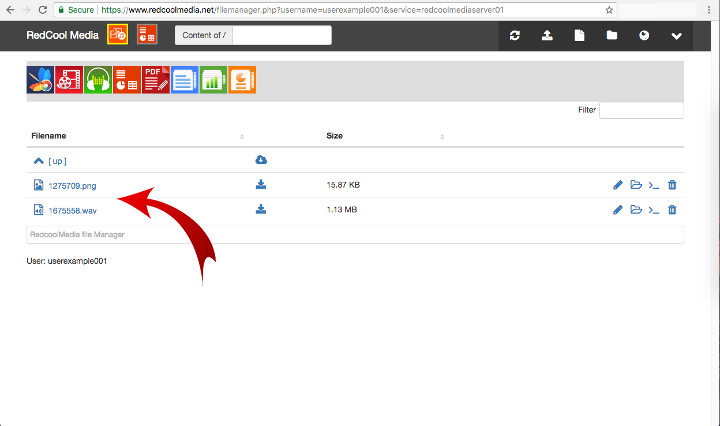Click the Filter text field
This screenshot has height=426, width=720.
pos(641,110)
